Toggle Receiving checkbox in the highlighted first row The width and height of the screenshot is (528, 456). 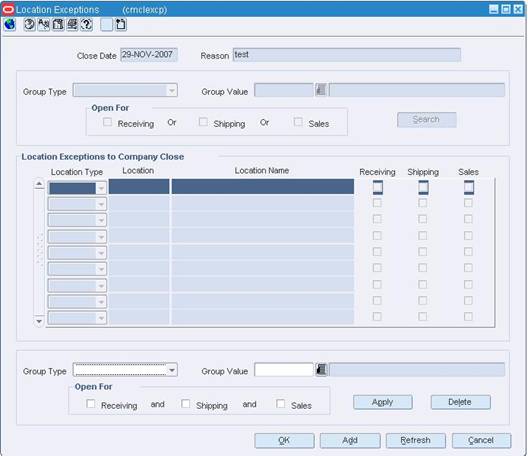click(378, 187)
